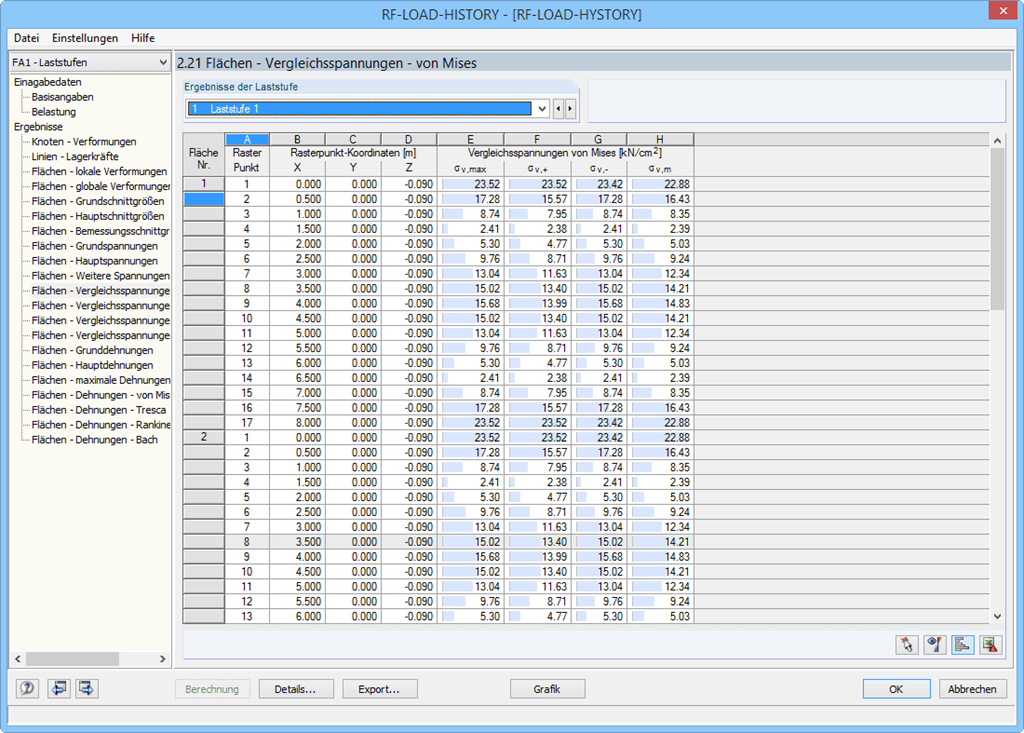Click the σv,max column subheader
Viewport: 1024px width, 733px height.
470,169
